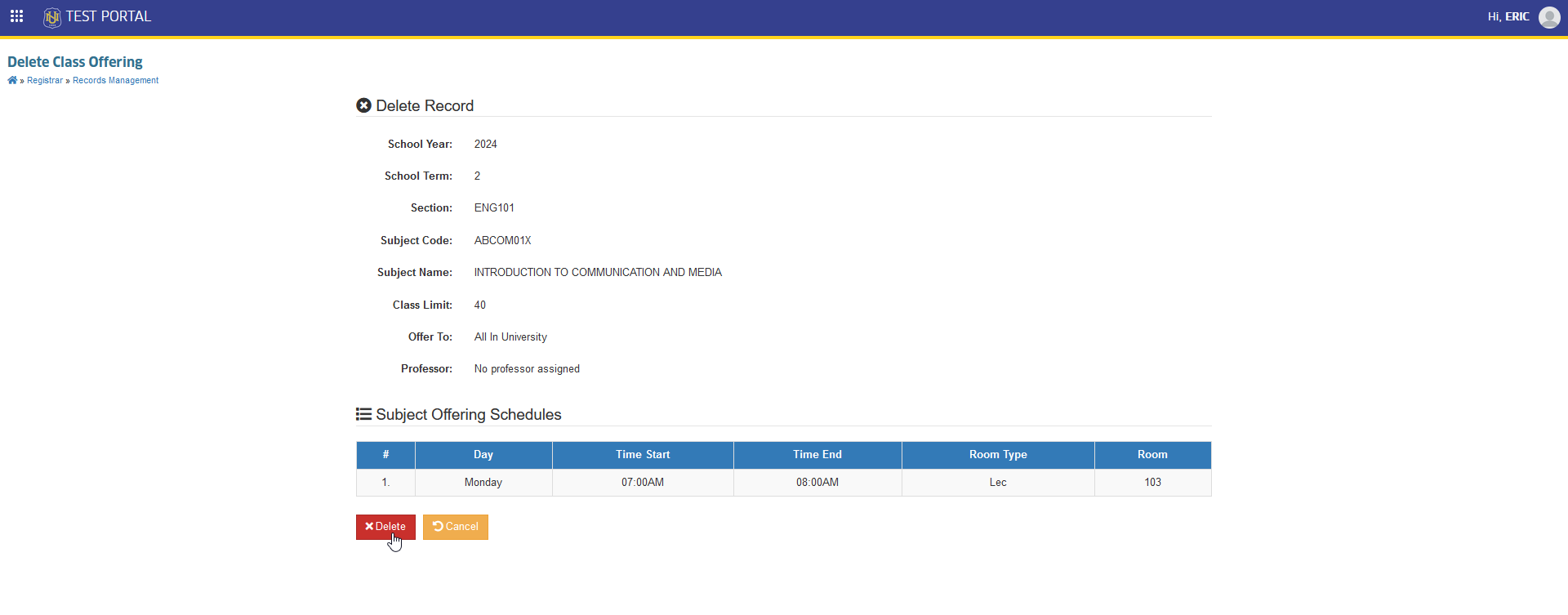Click the Delete Class Offering page heading
Image resolution: width=1568 pixels, height=615 pixels.
click(75, 62)
